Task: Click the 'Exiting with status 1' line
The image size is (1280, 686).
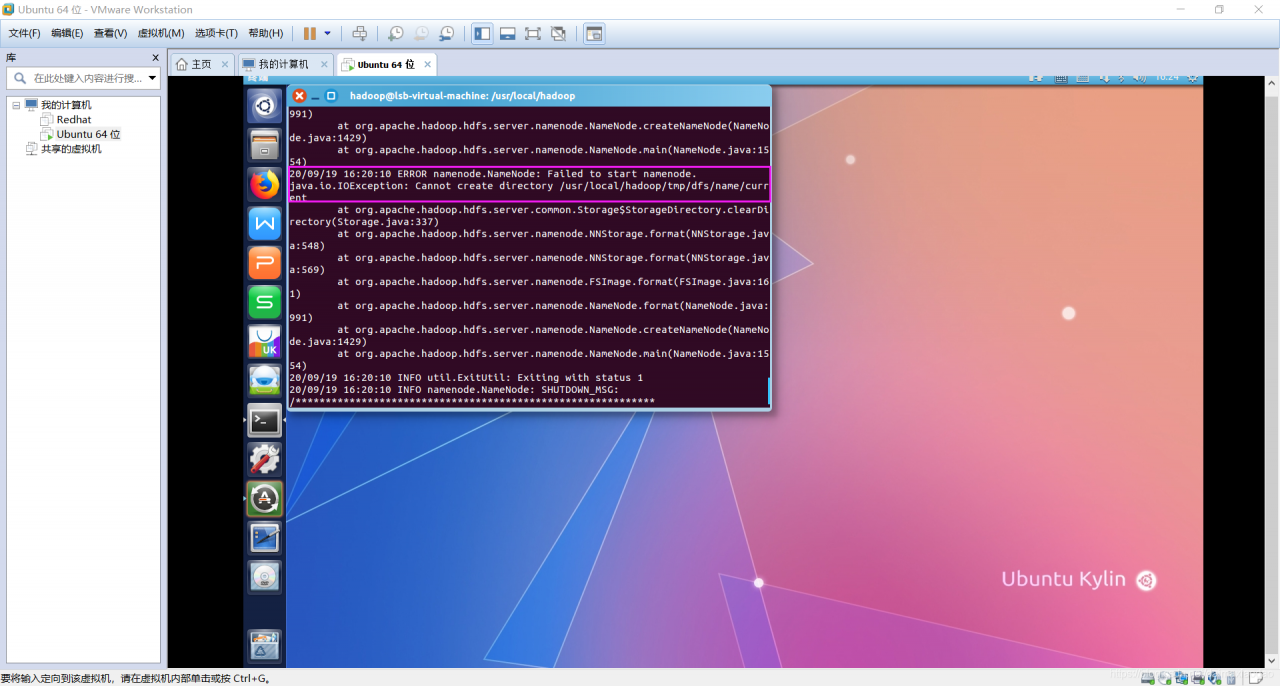Action: pos(466,378)
